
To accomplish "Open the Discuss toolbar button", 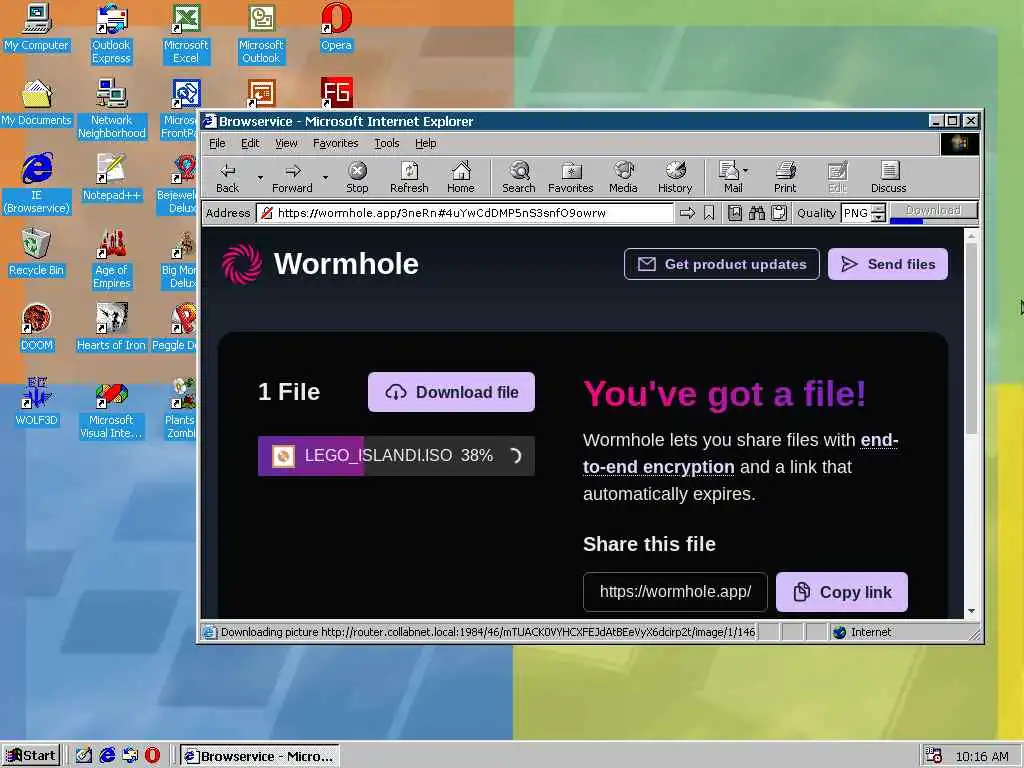I will (x=888, y=178).
